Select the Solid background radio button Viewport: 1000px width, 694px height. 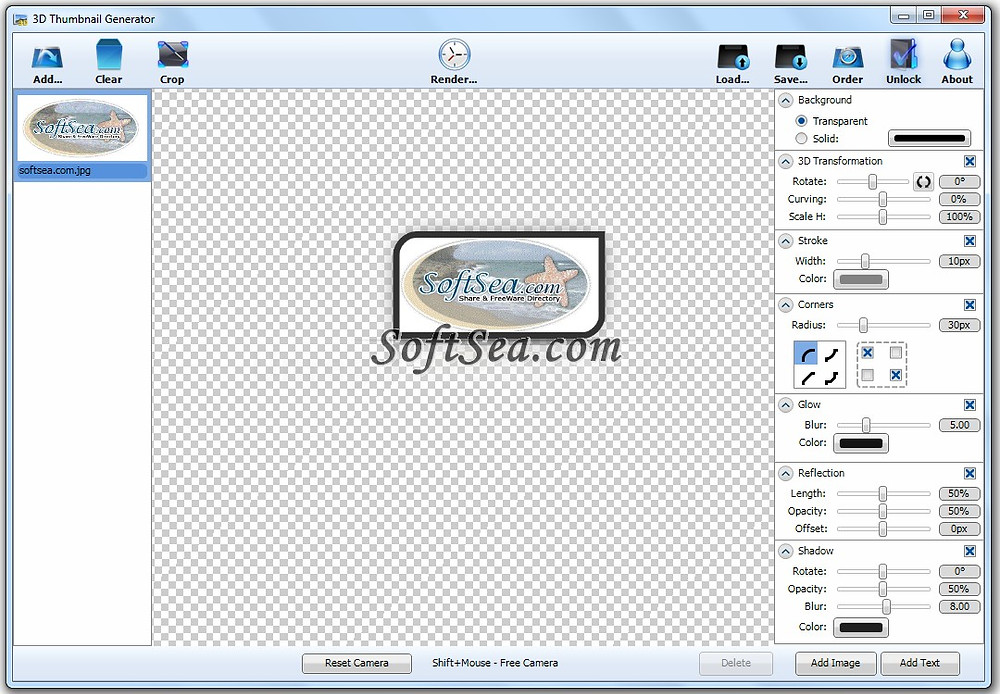(x=801, y=138)
